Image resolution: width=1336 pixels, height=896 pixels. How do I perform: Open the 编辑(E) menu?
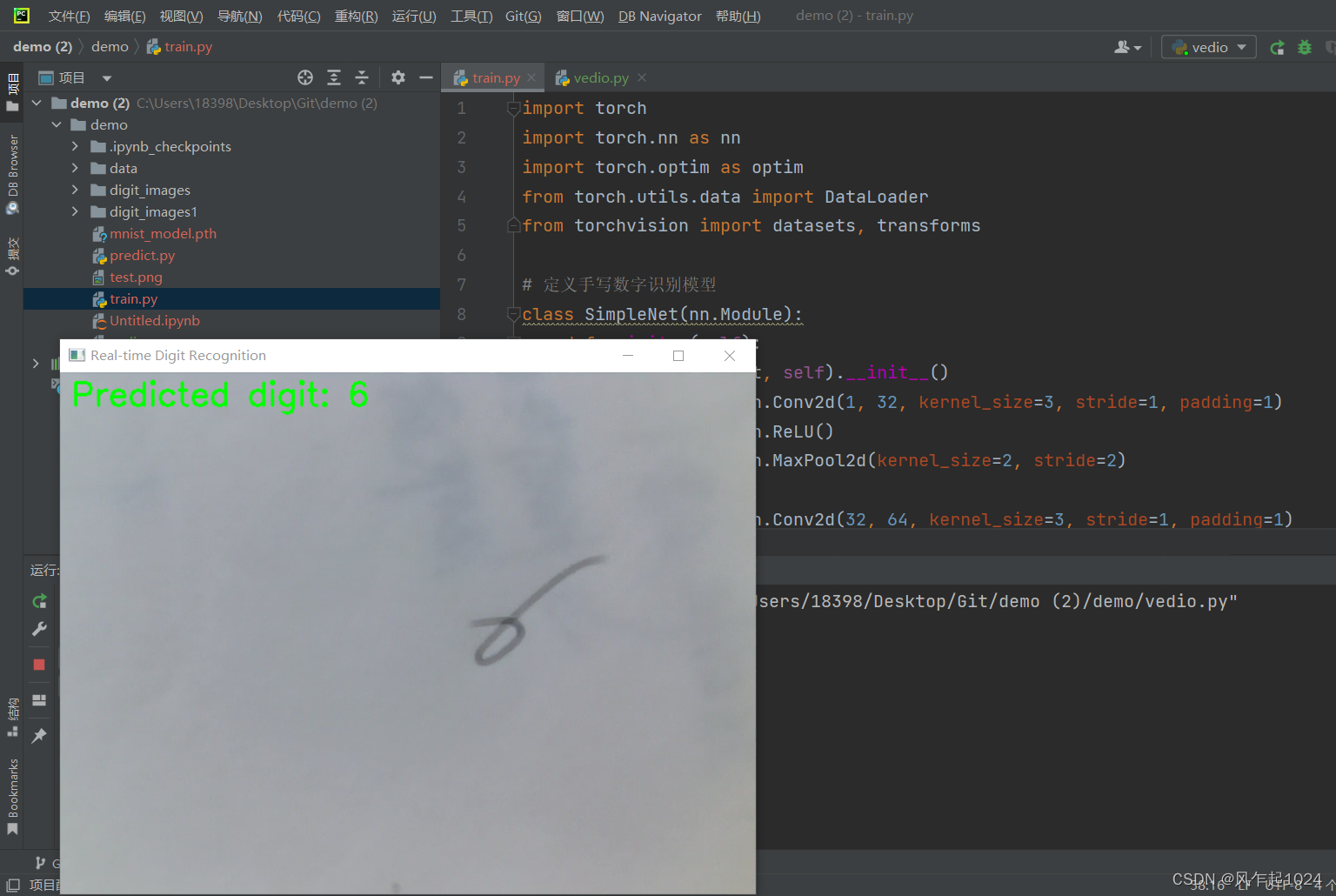[x=124, y=16]
